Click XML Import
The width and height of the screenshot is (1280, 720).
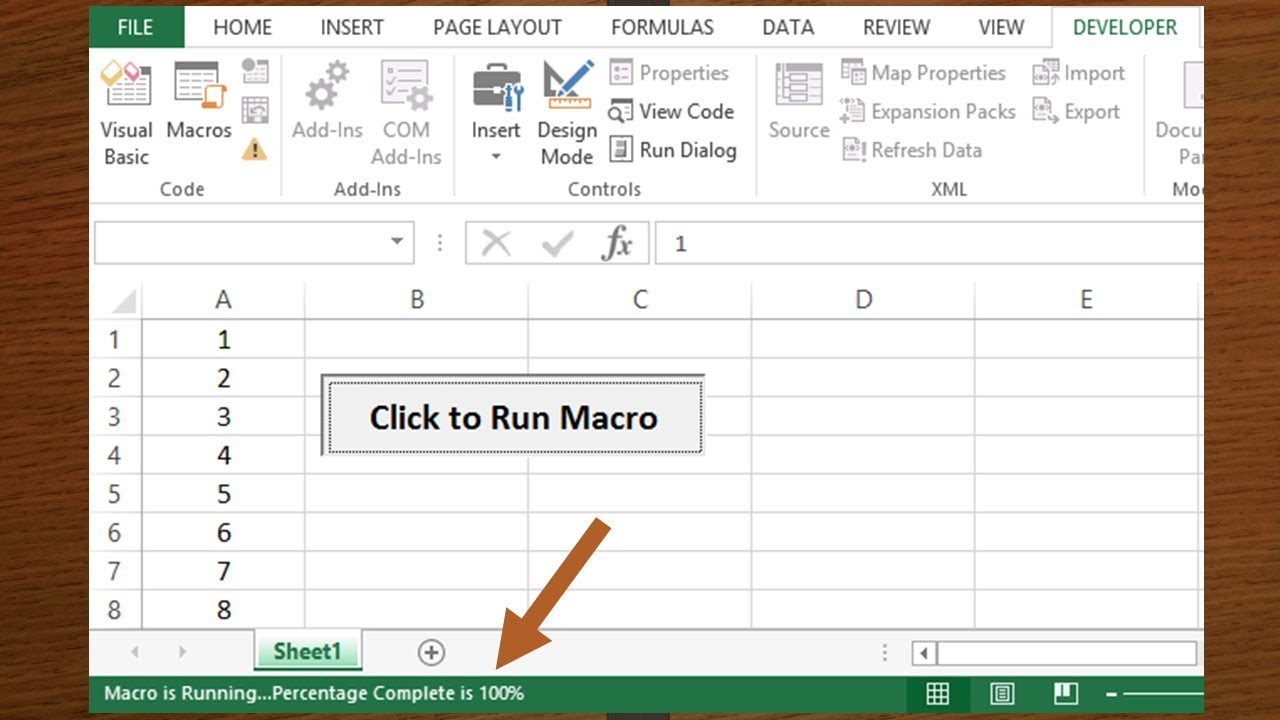click(x=1078, y=73)
